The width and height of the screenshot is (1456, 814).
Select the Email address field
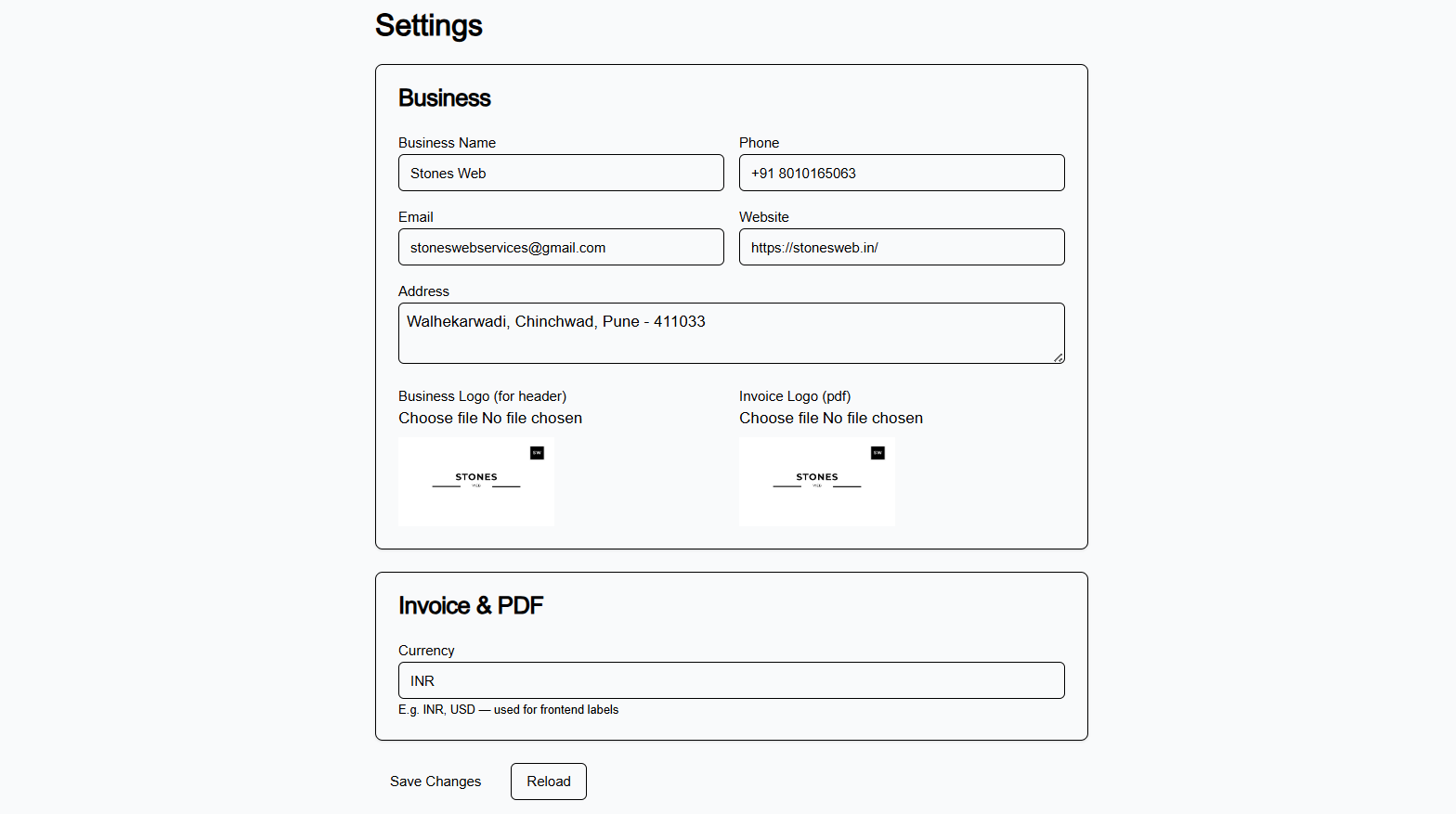(561, 247)
